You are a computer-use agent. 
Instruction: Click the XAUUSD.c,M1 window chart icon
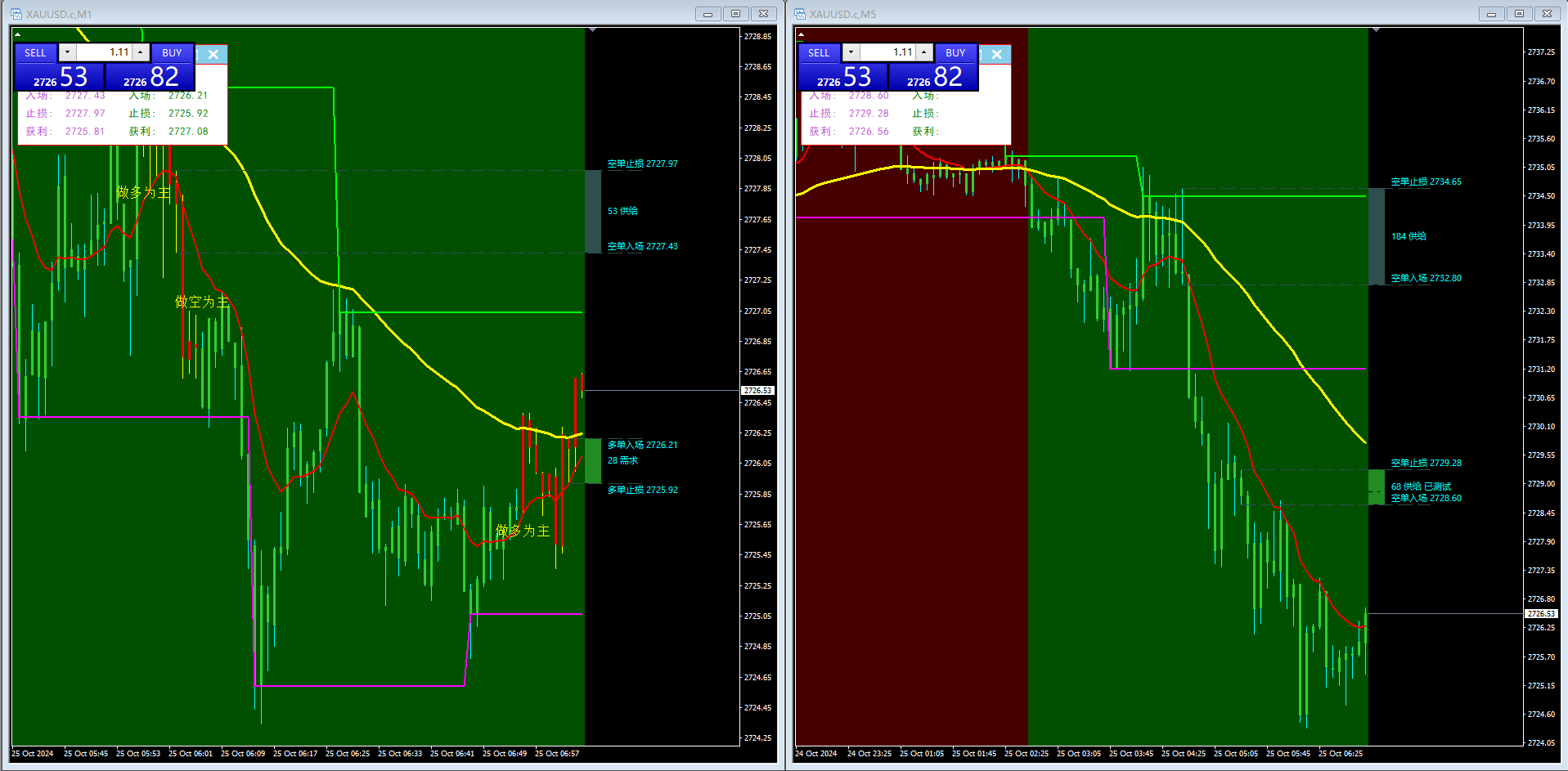16,14
